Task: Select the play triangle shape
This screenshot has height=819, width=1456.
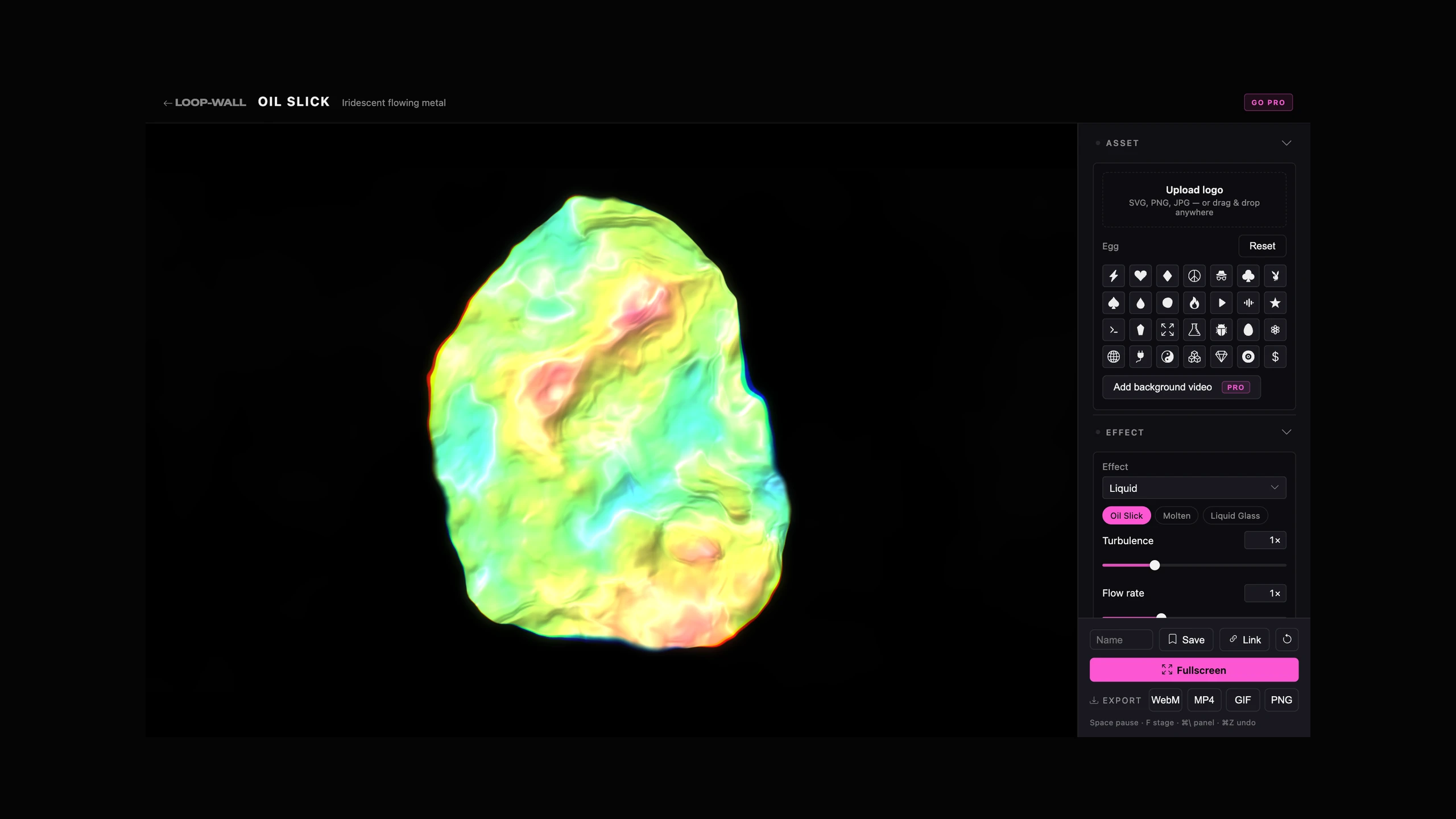Action: click(1221, 303)
